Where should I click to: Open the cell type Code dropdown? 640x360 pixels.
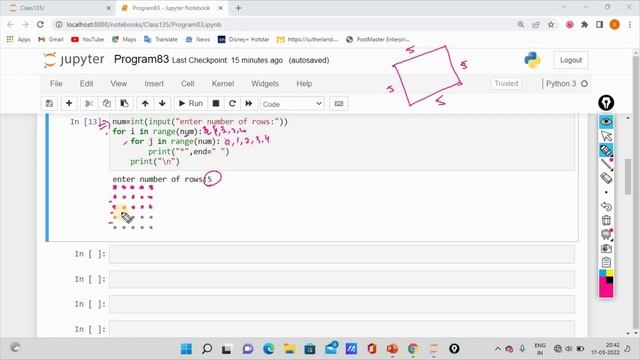coord(292,104)
